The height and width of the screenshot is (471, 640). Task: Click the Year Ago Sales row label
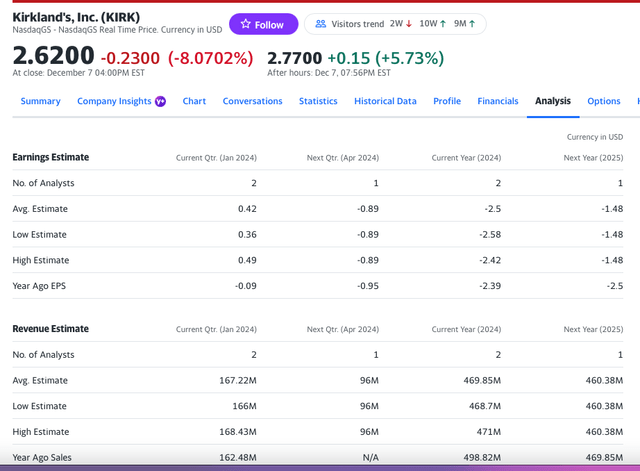coord(42,458)
